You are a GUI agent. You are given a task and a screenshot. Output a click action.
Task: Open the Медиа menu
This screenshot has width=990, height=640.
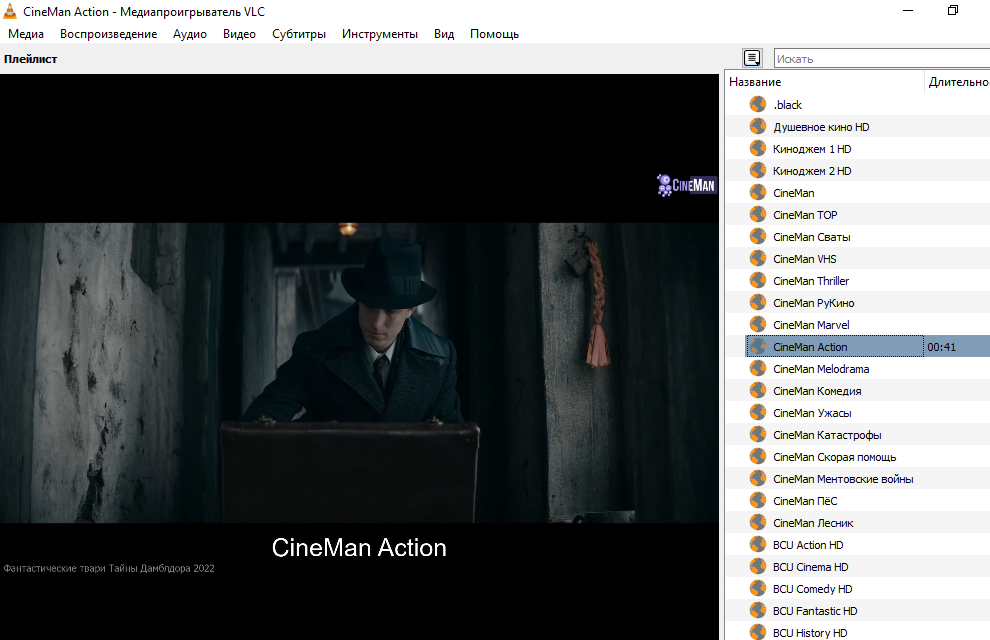point(26,34)
